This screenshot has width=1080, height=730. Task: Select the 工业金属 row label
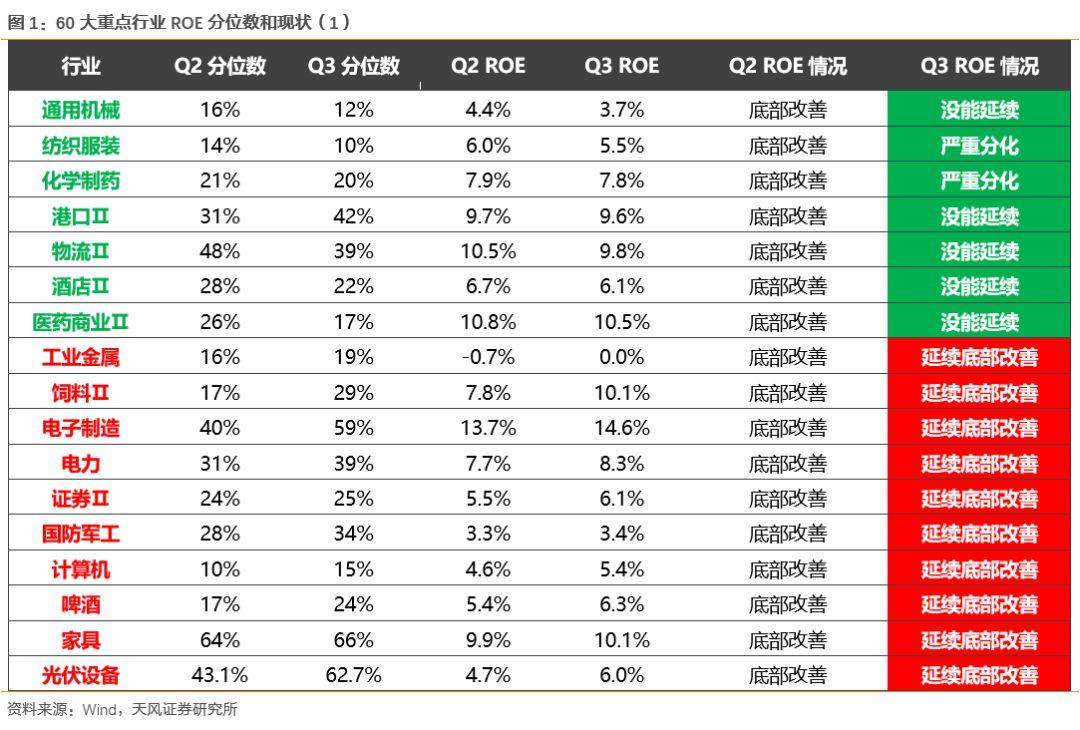81,357
